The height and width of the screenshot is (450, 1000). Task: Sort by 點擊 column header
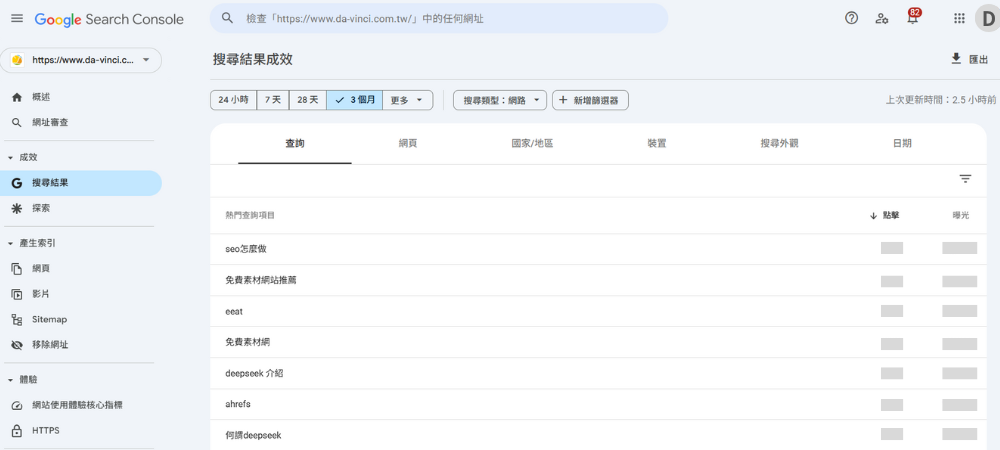point(885,215)
